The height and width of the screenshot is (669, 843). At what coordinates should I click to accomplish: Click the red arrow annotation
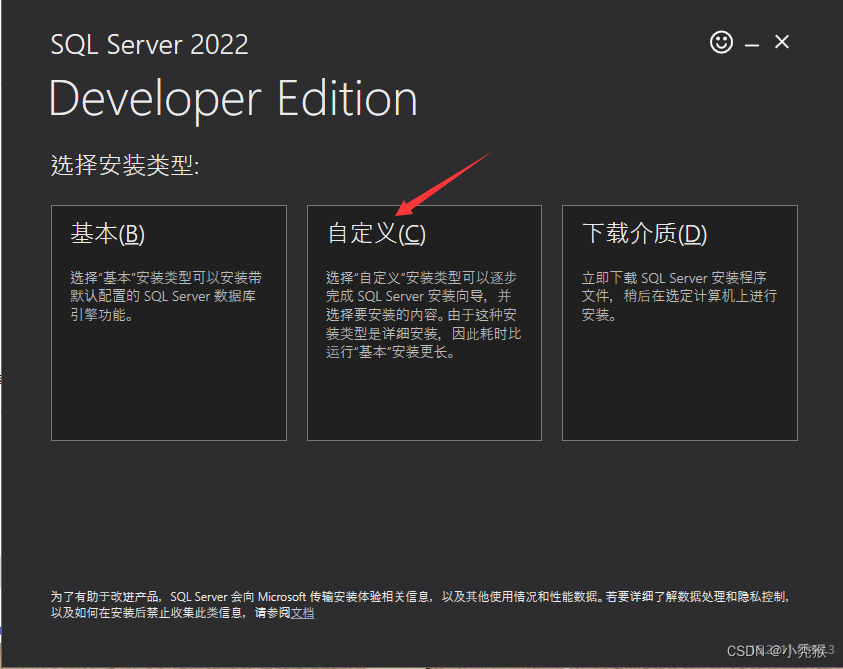pos(443,184)
